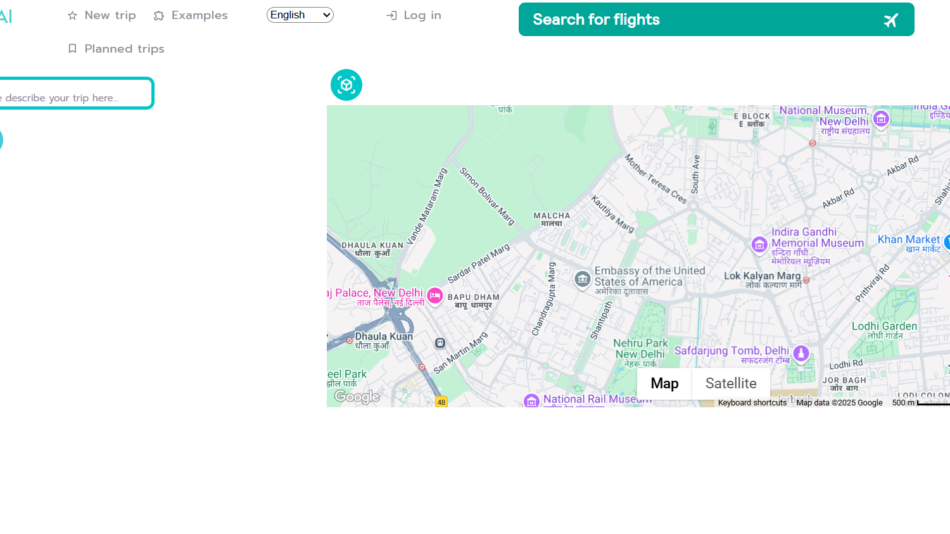Image resolution: width=950 pixels, height=534 pixels.
Task: Click the Google logo on the map
Action: click(357, 397)
